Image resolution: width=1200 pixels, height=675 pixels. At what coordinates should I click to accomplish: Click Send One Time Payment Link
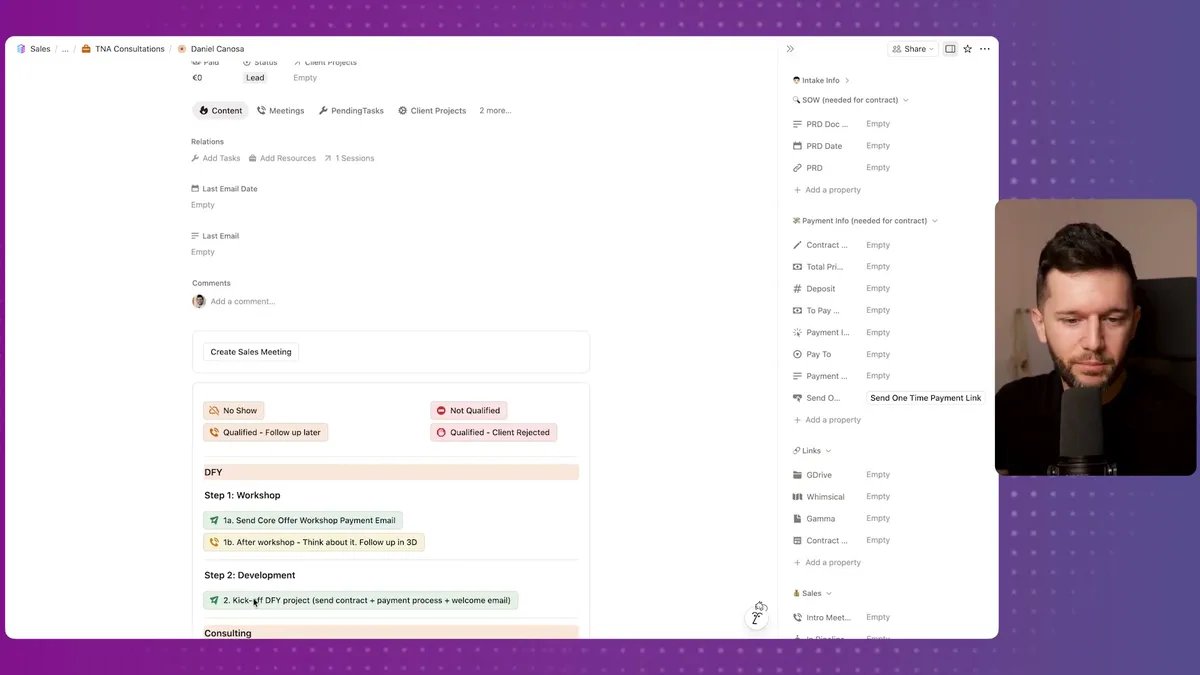[924, 397]
